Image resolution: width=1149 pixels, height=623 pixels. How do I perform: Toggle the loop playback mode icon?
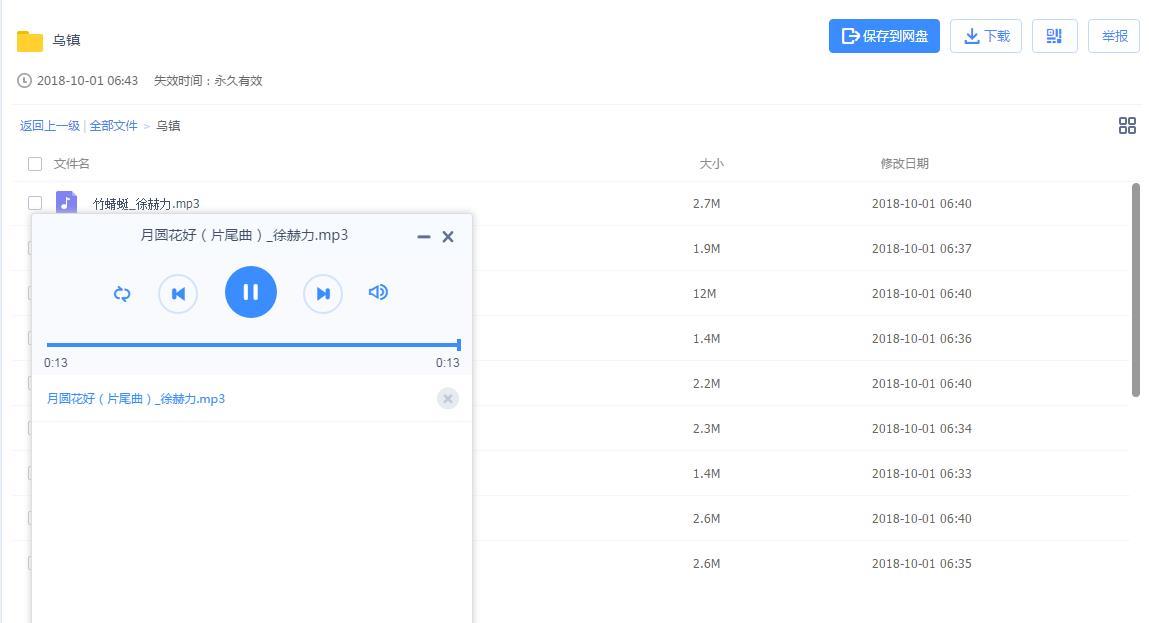tap(122, 293)
